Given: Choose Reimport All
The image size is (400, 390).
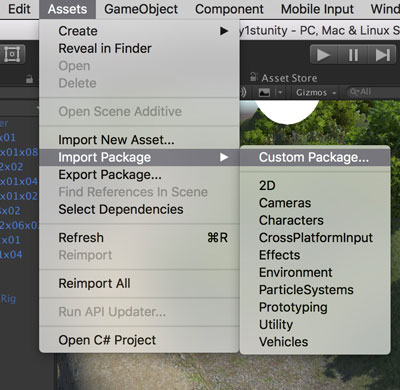Looking at the screenshot, I should (x=139, y=283).
